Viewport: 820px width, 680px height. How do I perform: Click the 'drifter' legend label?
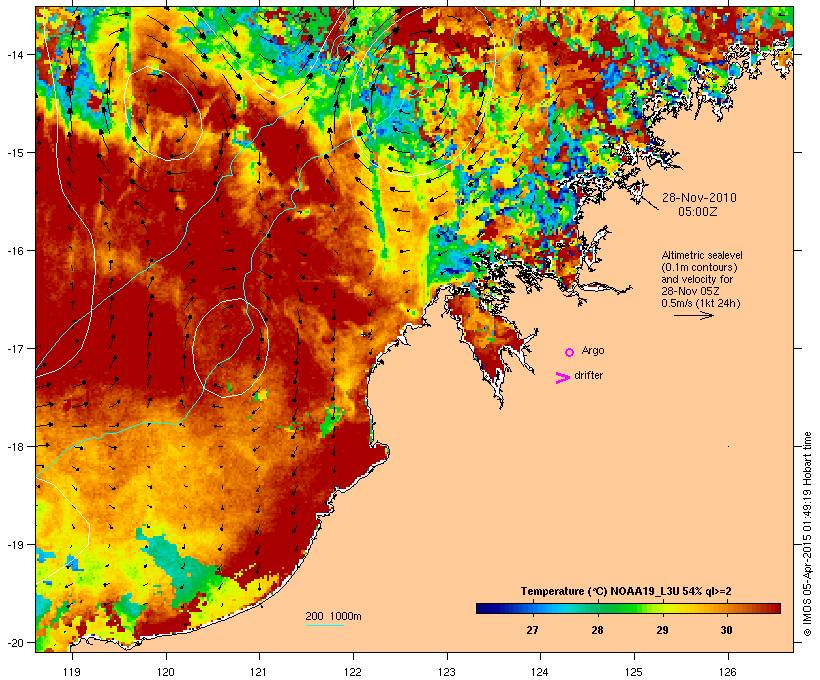point(588,375)
